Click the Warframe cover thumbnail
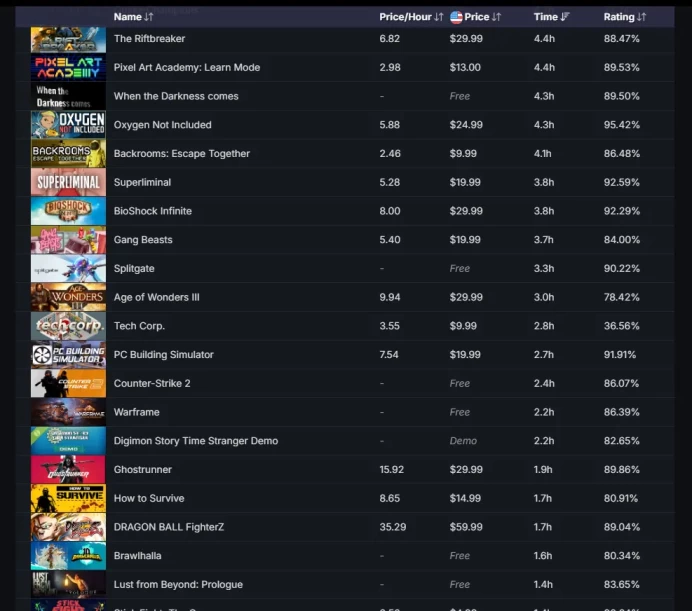 (x=68, y=412)
